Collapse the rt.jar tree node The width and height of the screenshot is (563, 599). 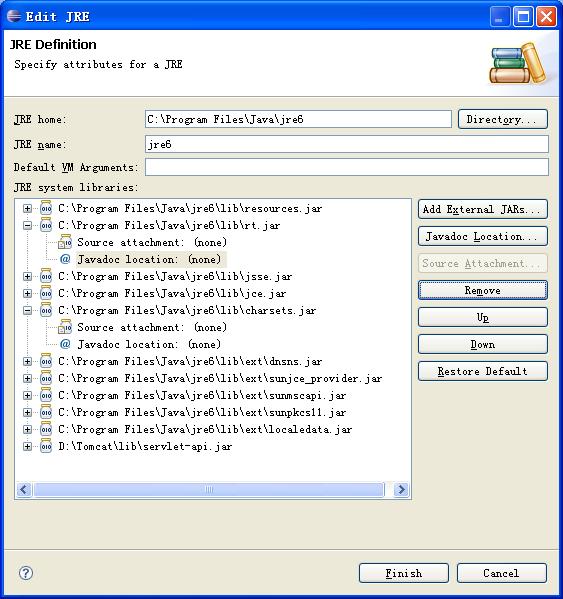pos(27,225)
